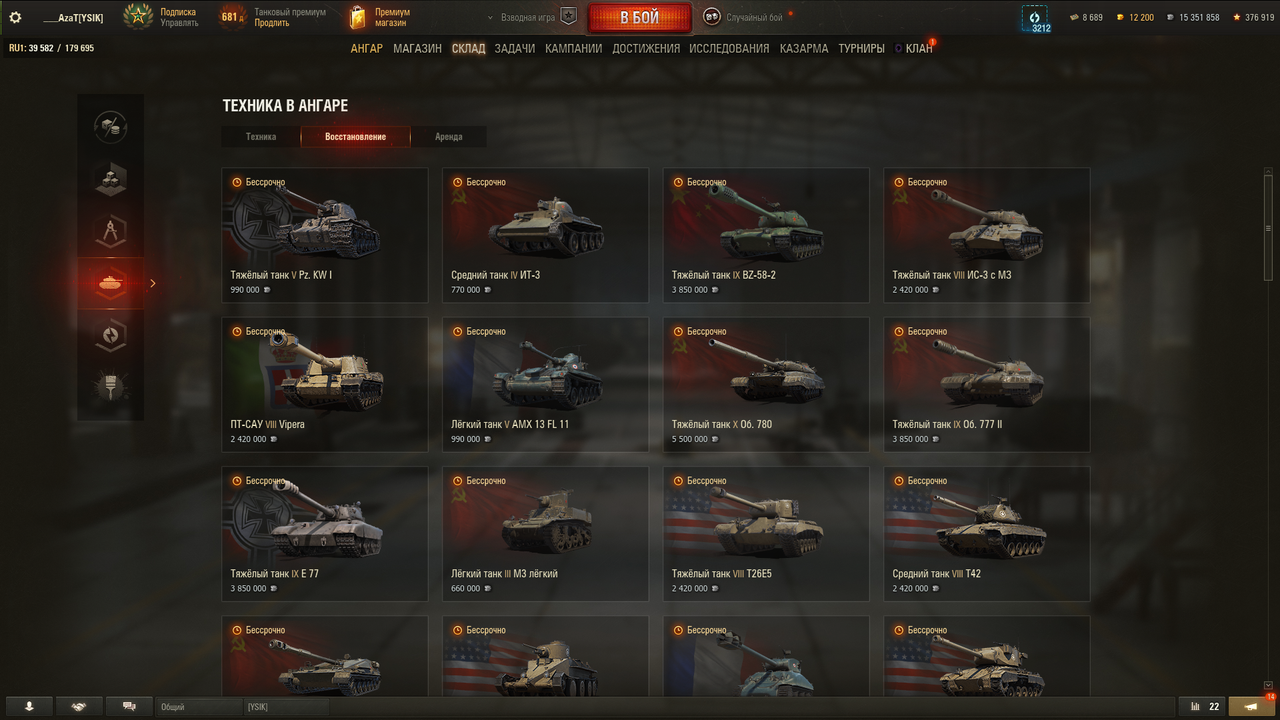Go to the МАГАЗИН menu

click(x=417, y=48)
